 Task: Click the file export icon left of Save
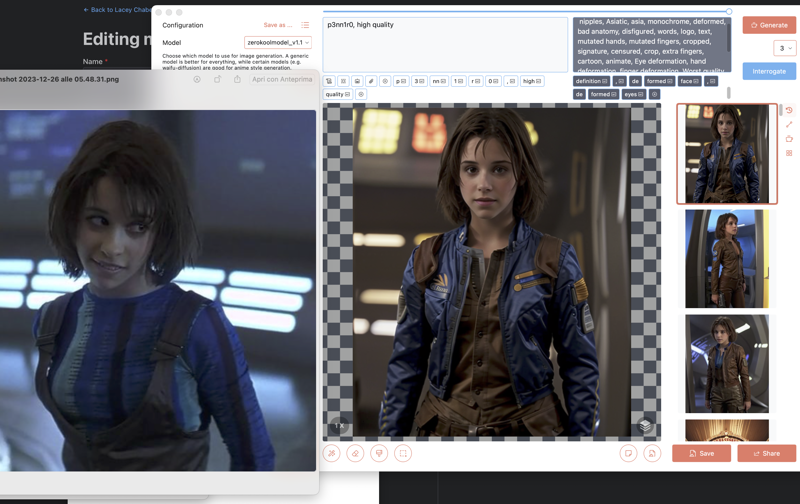tap(652, 453)
